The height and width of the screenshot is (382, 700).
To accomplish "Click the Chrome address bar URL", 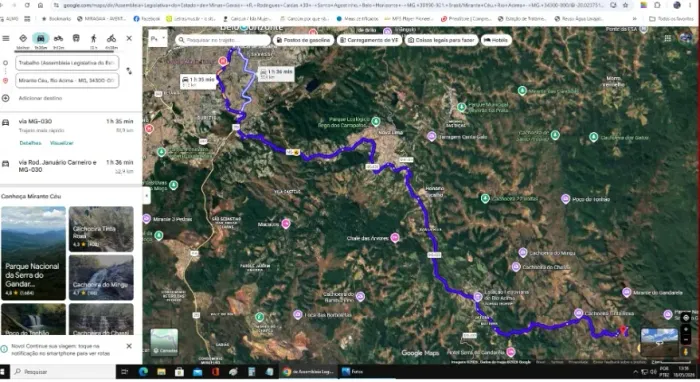I will 333,5.
